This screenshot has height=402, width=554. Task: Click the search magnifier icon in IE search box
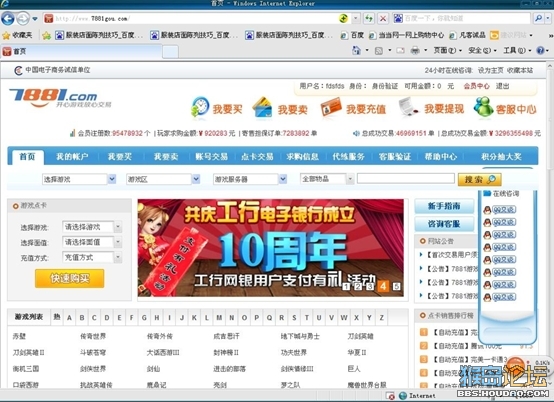(x=538, y=18)
